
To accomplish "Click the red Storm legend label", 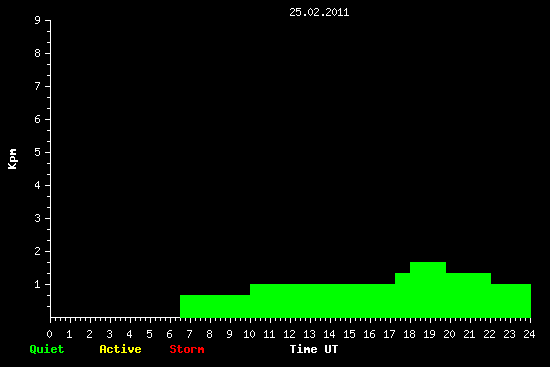I will 187,349.
